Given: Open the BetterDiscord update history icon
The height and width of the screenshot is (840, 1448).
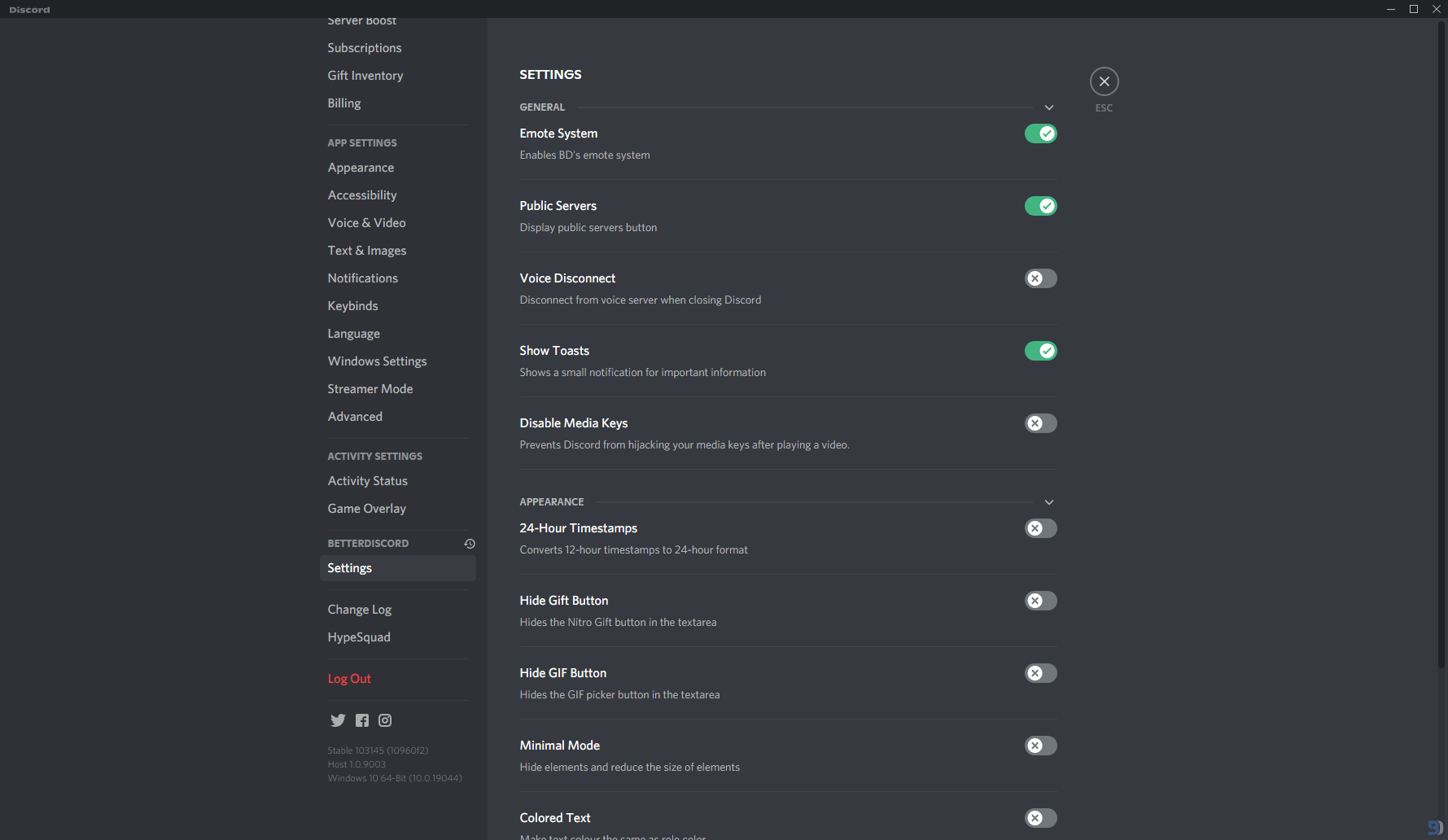Looking at the screenshot, I should [x=470, y=543].
